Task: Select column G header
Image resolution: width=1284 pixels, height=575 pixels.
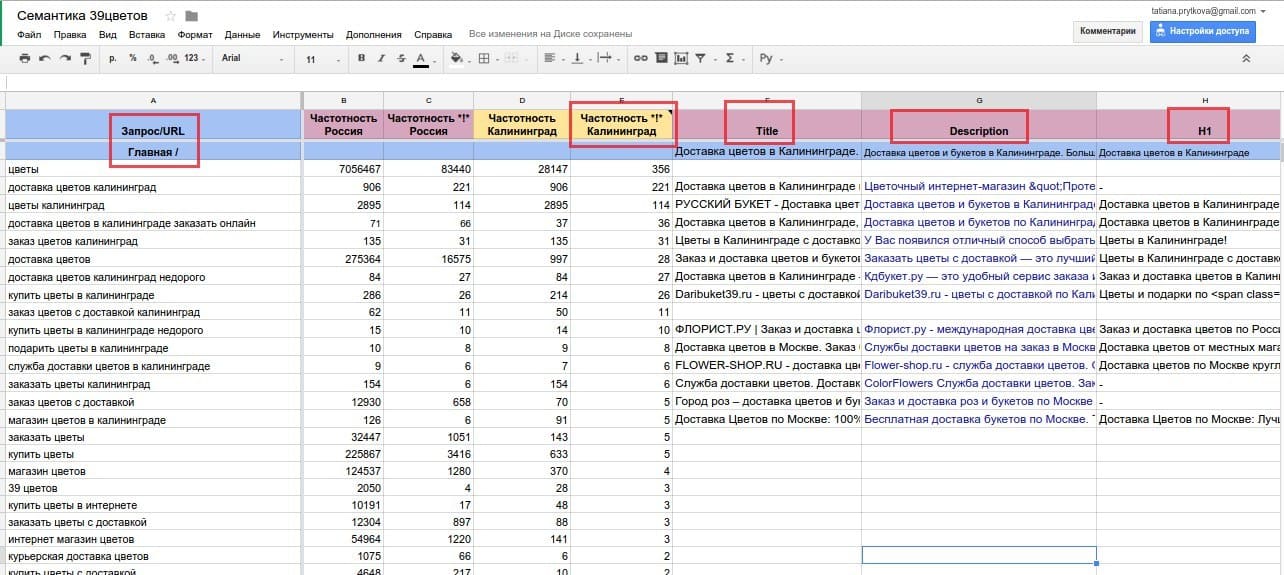Action: point(979,100)
